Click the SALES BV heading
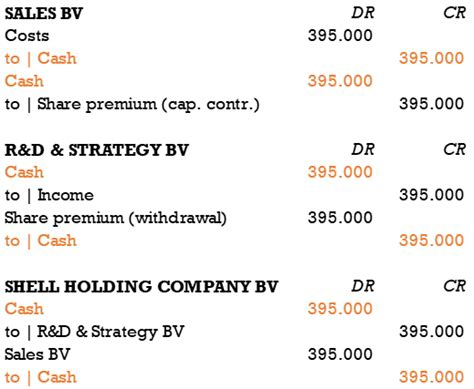Viewport: 474px width, 389px height. coord(44,13)
